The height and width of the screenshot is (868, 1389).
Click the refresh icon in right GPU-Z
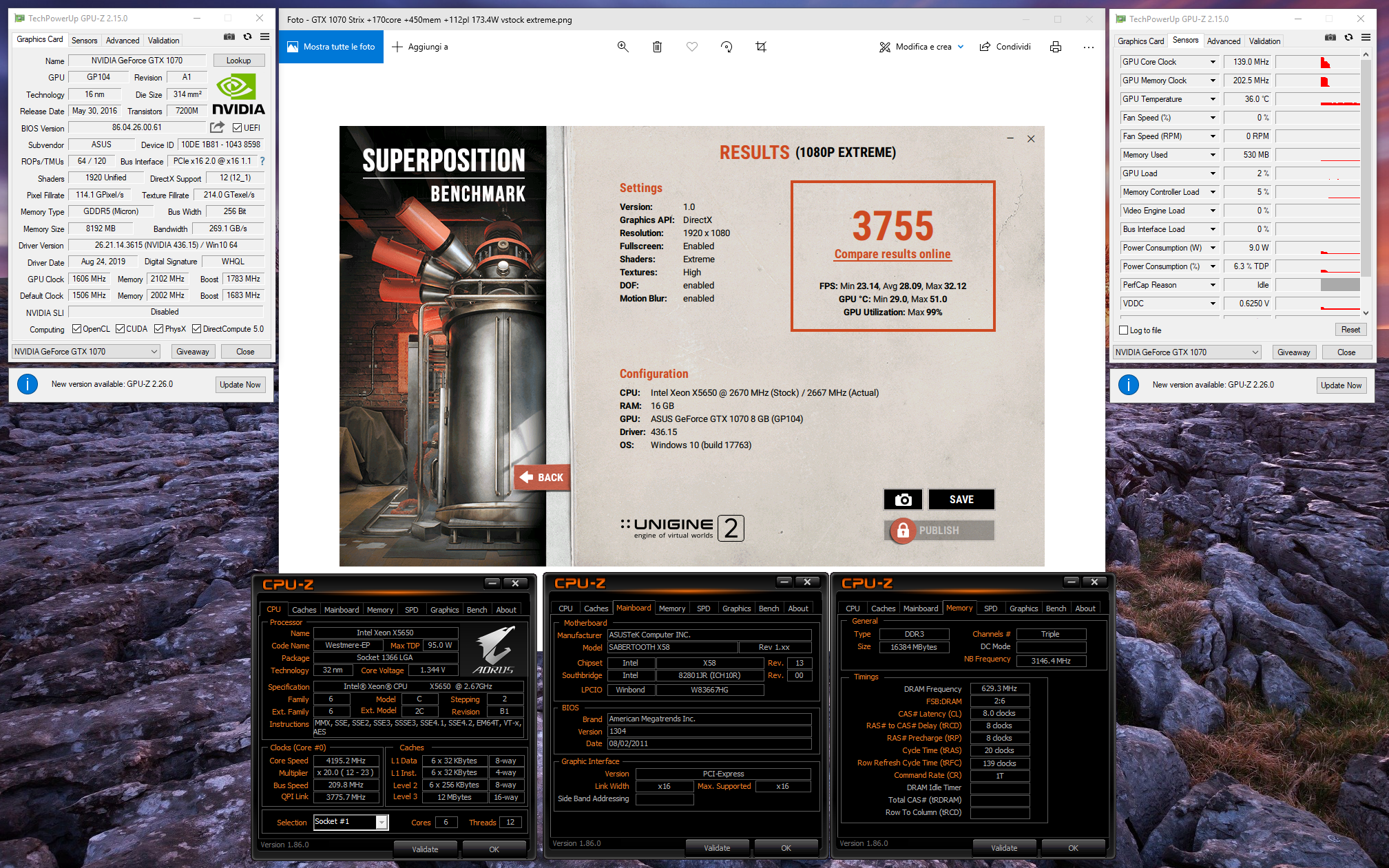tap(1348, 37)
